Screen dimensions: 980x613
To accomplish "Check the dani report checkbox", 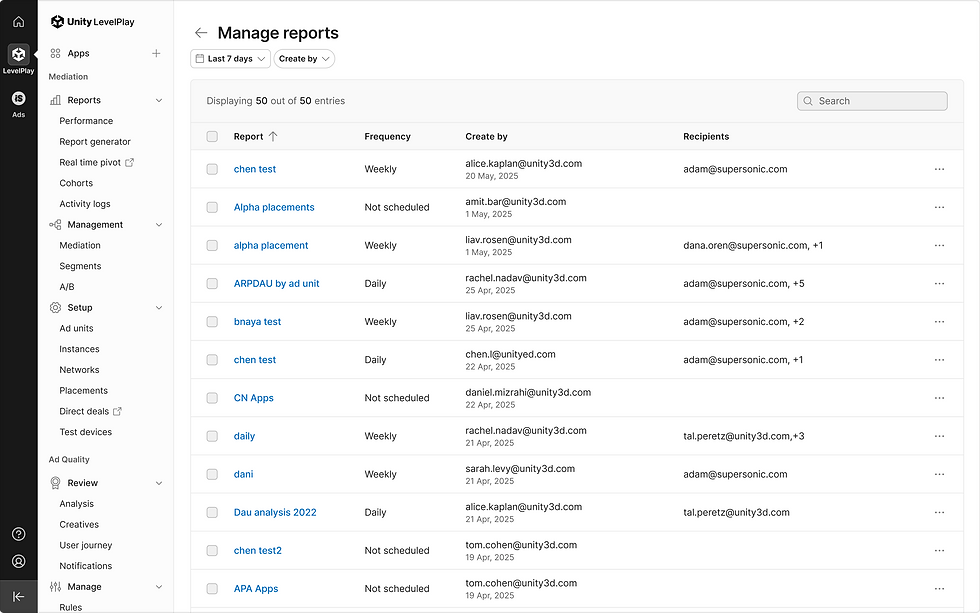I will [x=212, y=474].
